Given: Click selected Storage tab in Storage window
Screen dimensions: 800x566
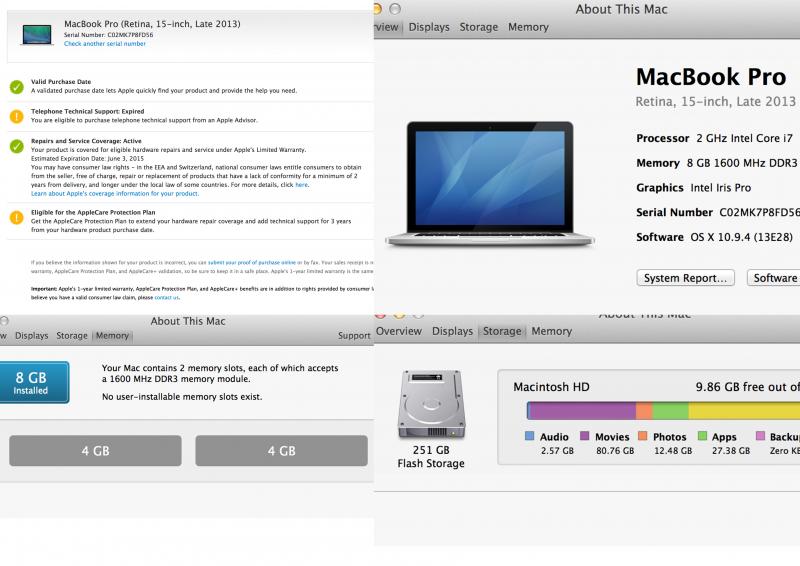Looking at the screenshot, I should [x=502, y=331].
